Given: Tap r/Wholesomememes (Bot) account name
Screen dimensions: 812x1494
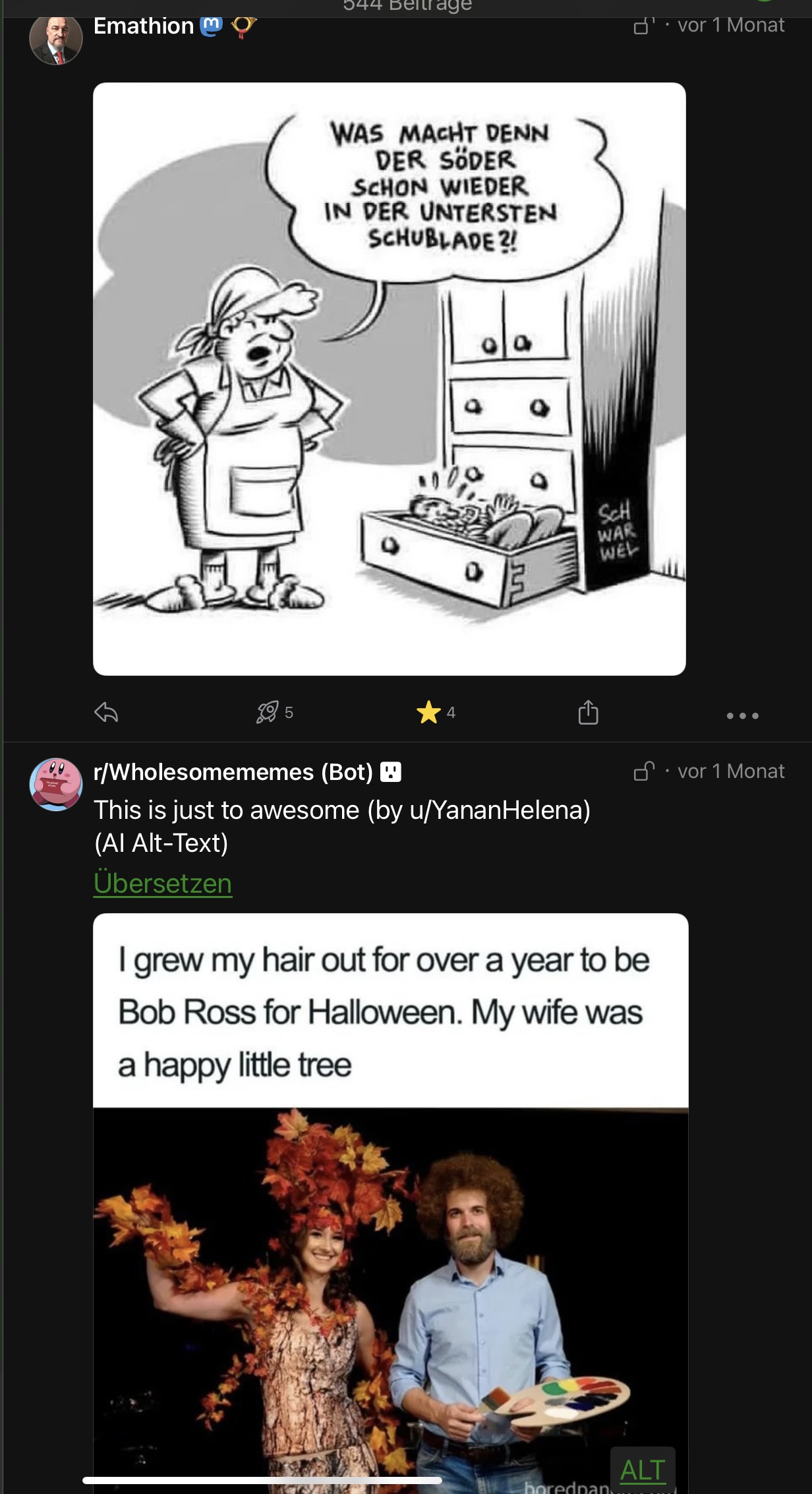Looking at the screenshot, I should point(233,772).
